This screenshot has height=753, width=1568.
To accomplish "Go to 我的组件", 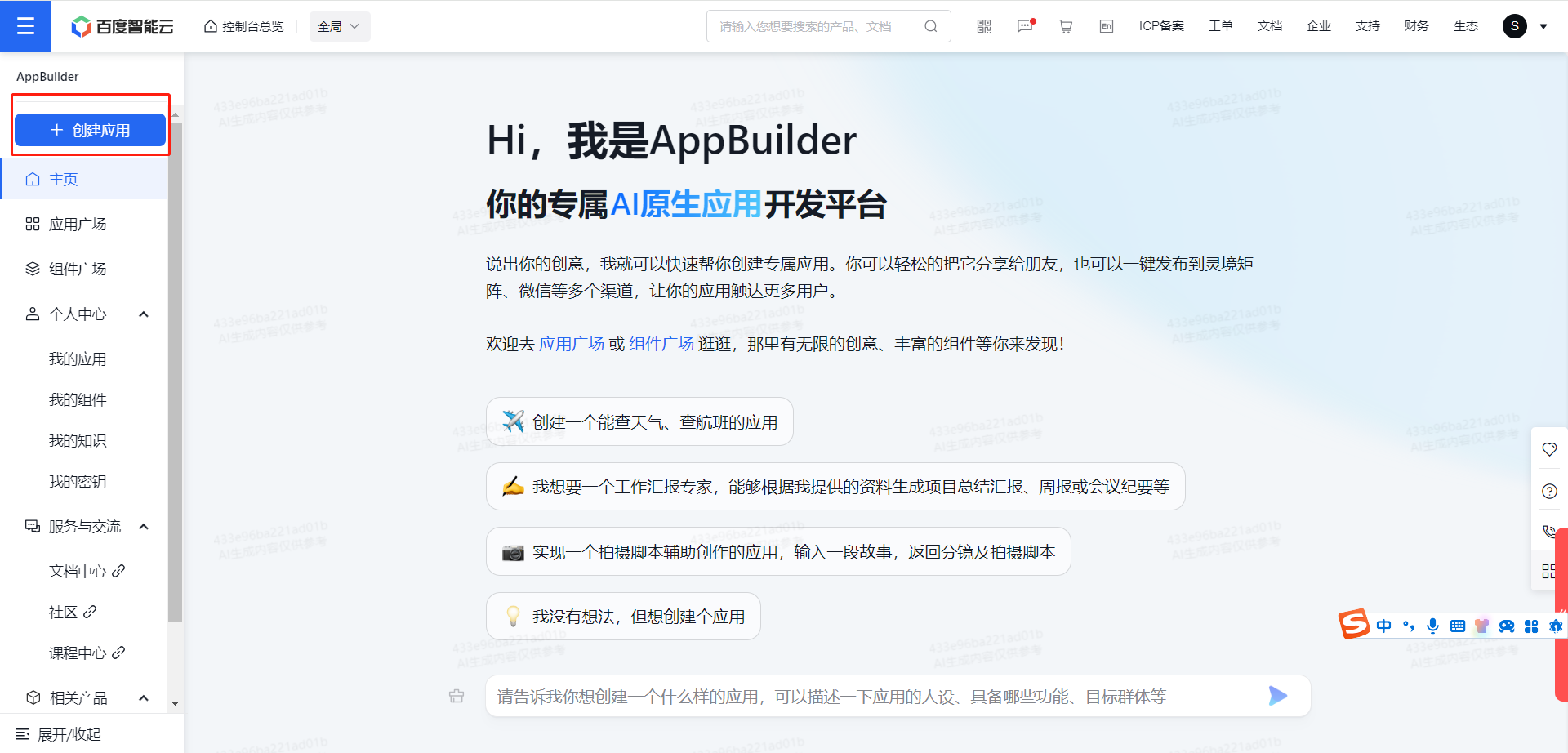I will point(78,399).
